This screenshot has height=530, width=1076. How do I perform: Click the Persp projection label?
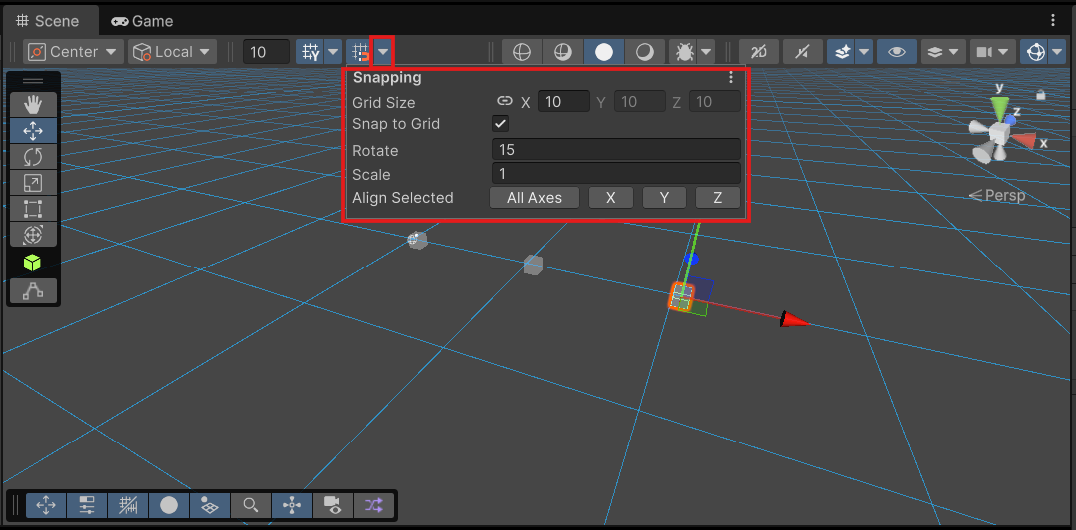1005,196
